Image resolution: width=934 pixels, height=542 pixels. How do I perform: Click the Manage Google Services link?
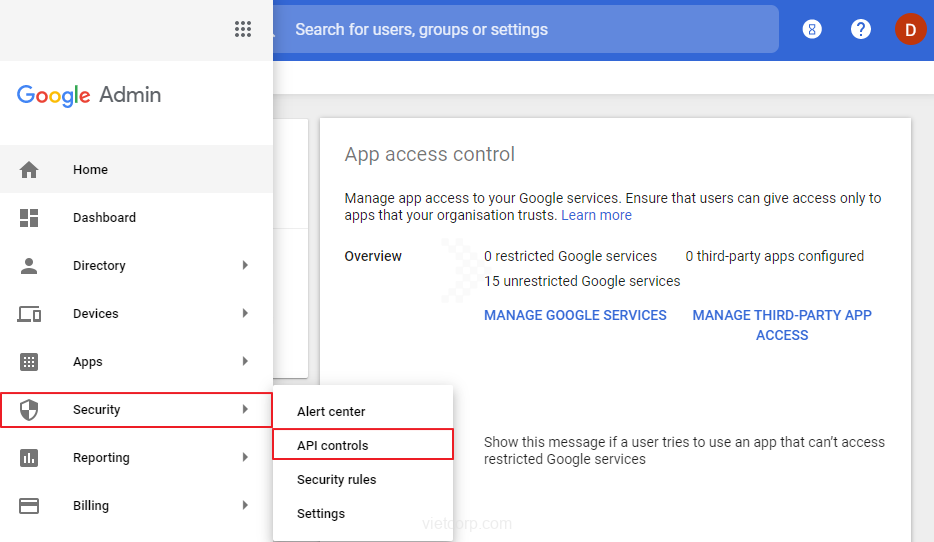tap(575, 315)
